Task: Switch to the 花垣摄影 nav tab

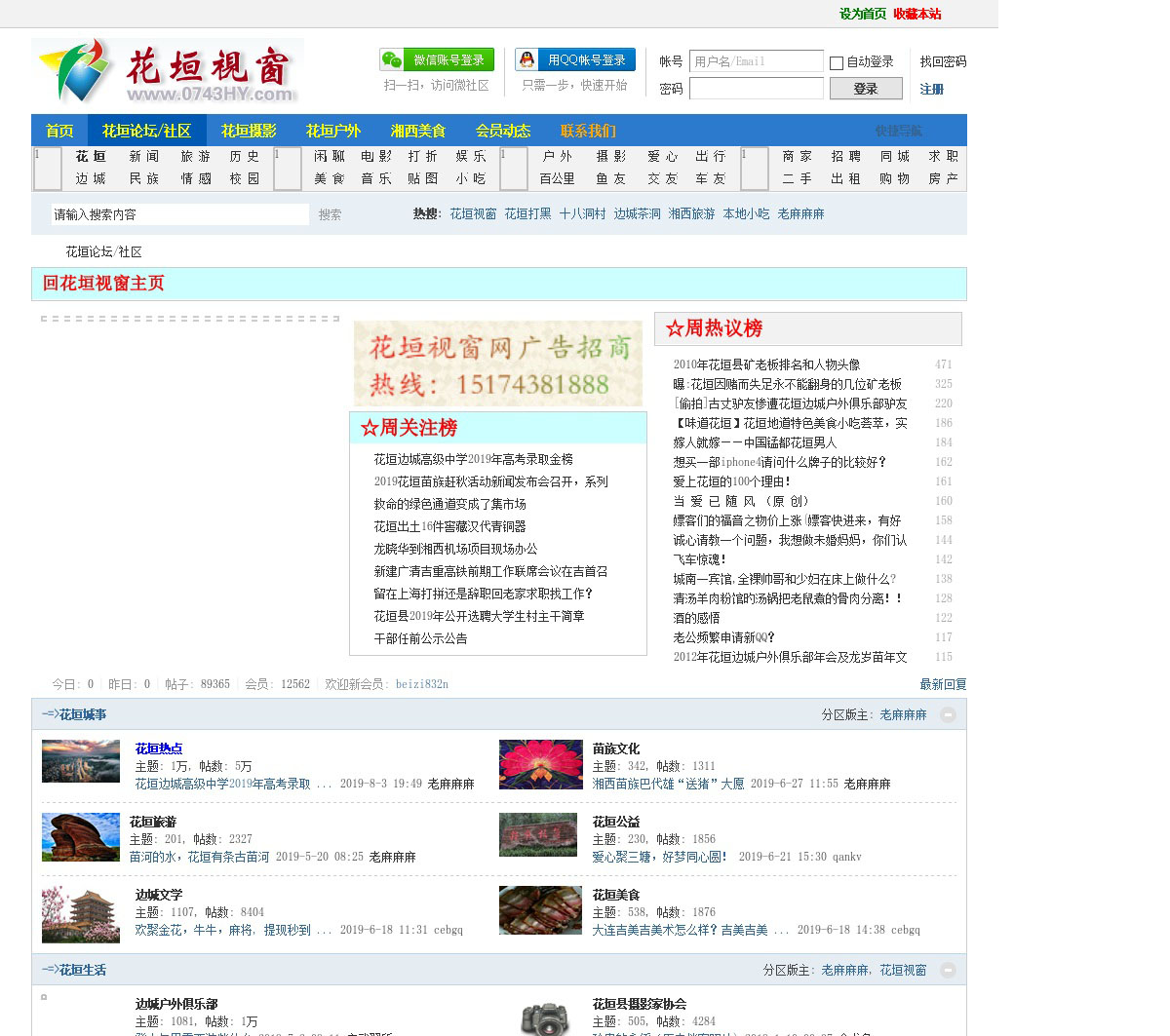Action: click(x=249, y=131)
